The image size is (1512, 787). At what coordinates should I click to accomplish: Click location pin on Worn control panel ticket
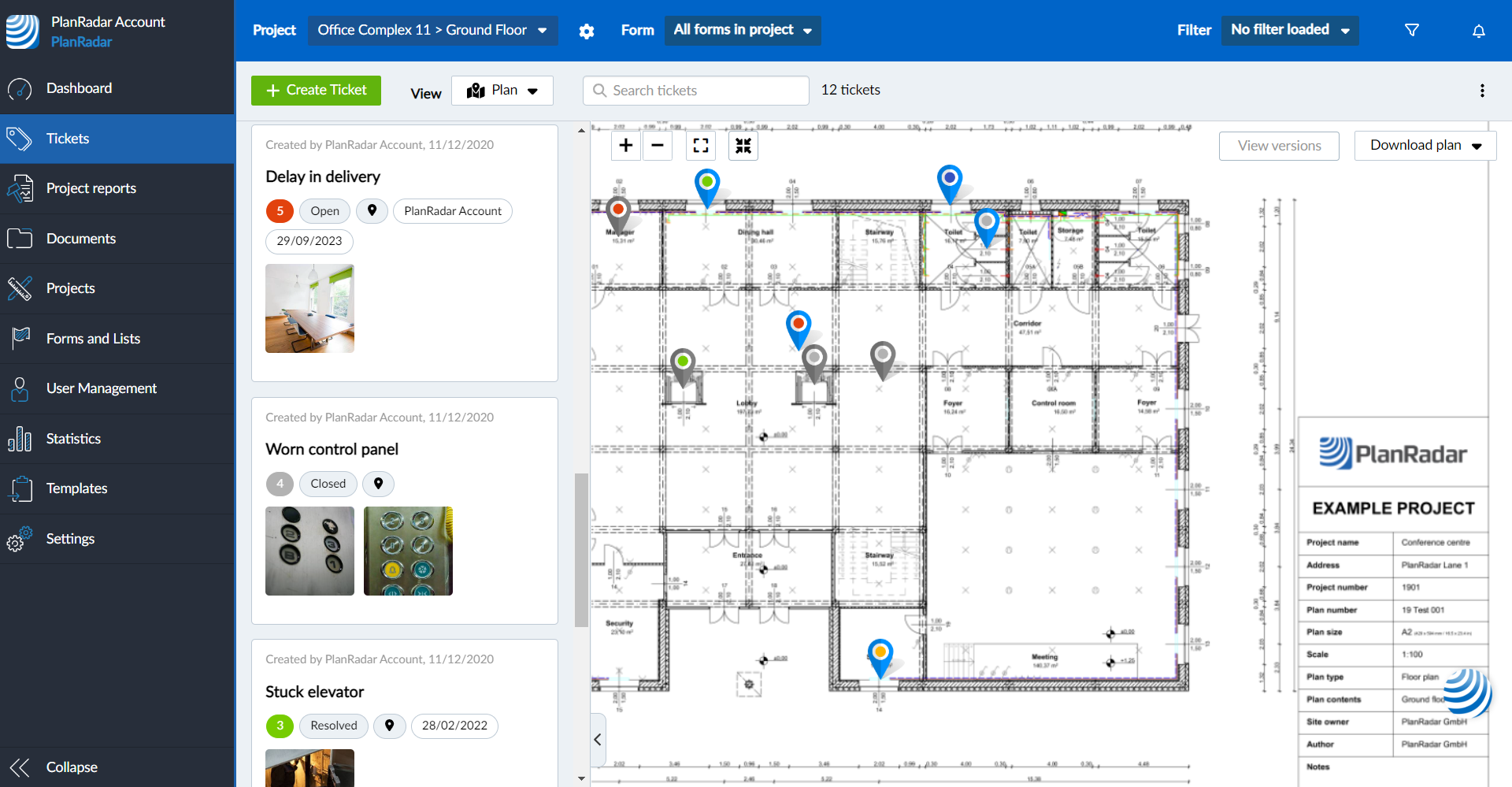tap(379, 484)
